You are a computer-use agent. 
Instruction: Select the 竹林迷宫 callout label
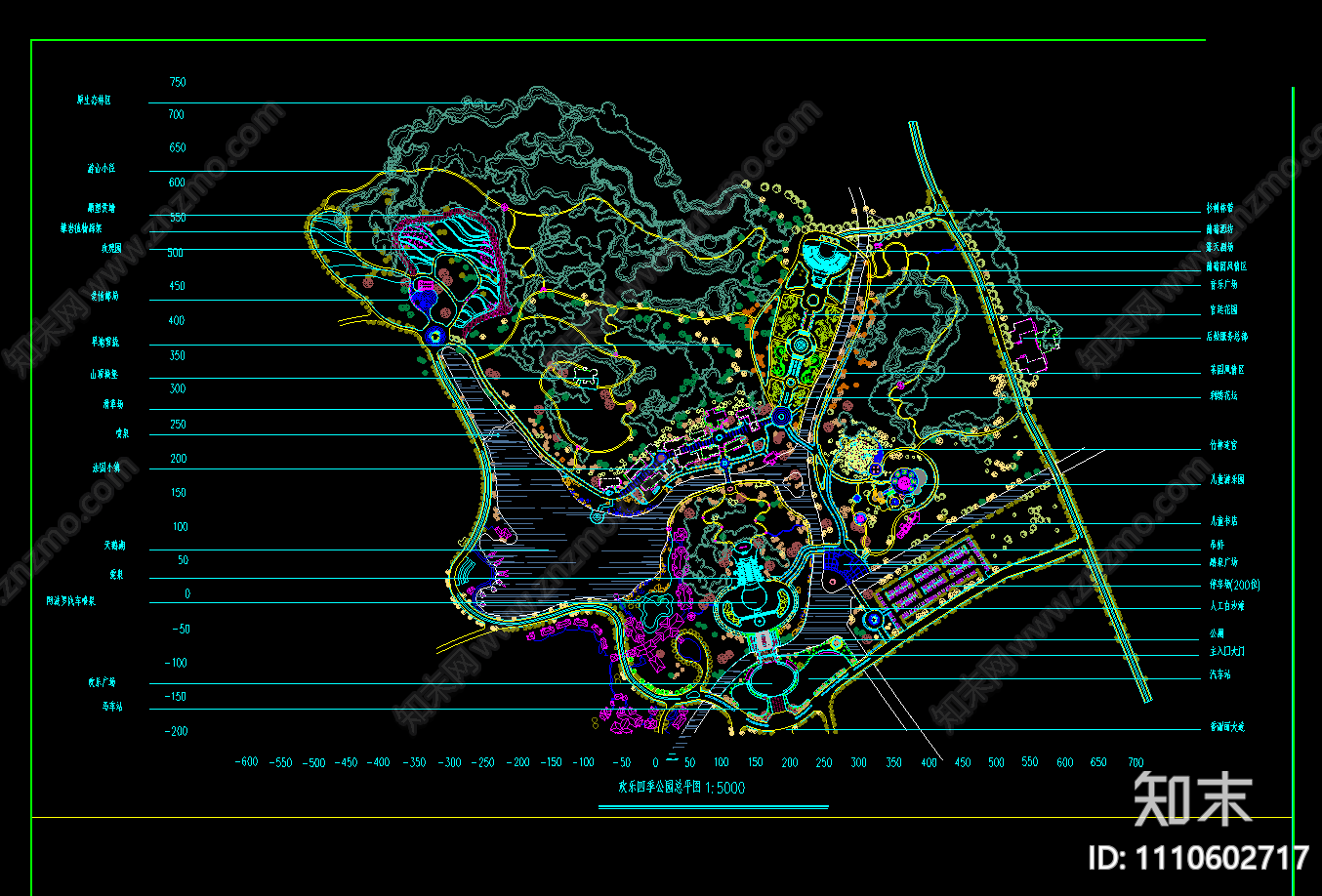1223,445
